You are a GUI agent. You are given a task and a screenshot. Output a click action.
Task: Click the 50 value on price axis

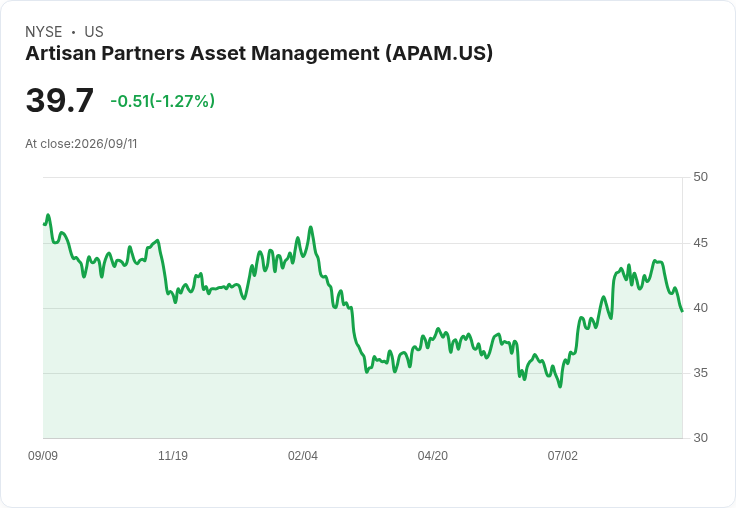[x=700, y=177]
